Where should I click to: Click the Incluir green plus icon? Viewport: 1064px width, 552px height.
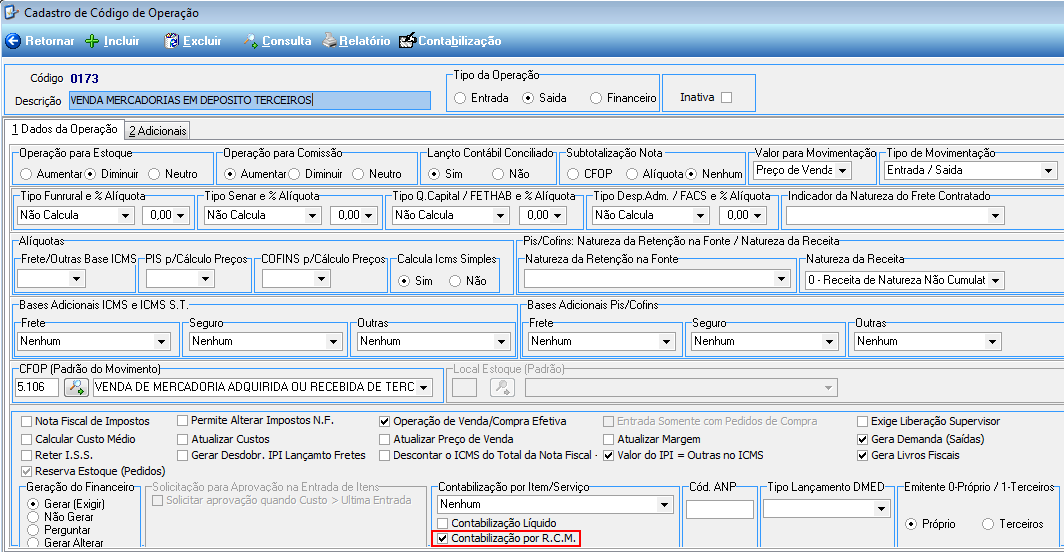92,41
